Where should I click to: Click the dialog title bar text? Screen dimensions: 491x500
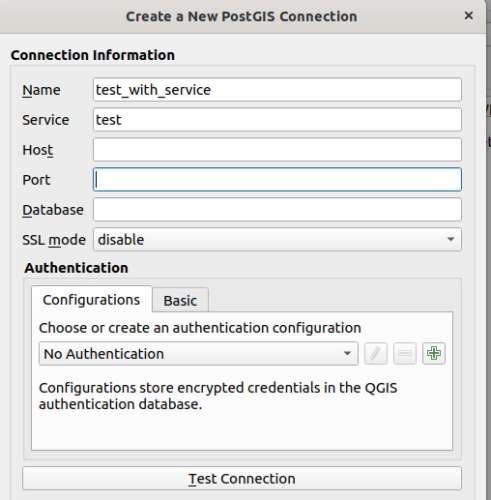(241, 16)
